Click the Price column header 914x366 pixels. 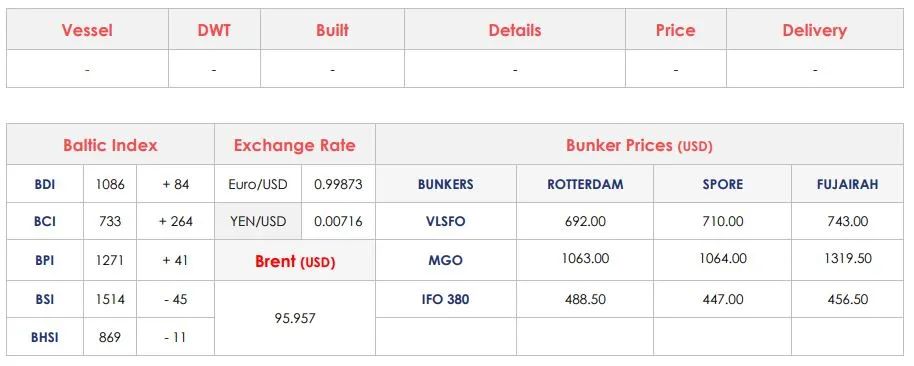[675, 30]
